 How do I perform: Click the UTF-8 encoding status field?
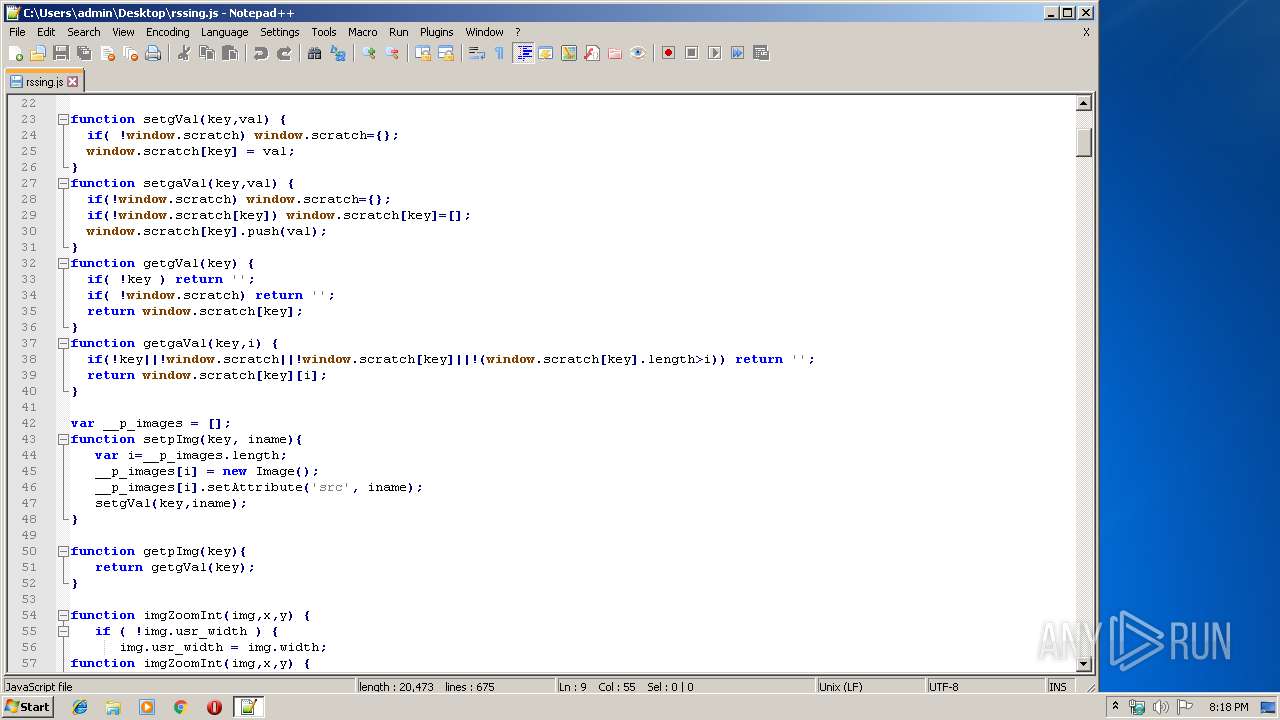tap(984, 687)
